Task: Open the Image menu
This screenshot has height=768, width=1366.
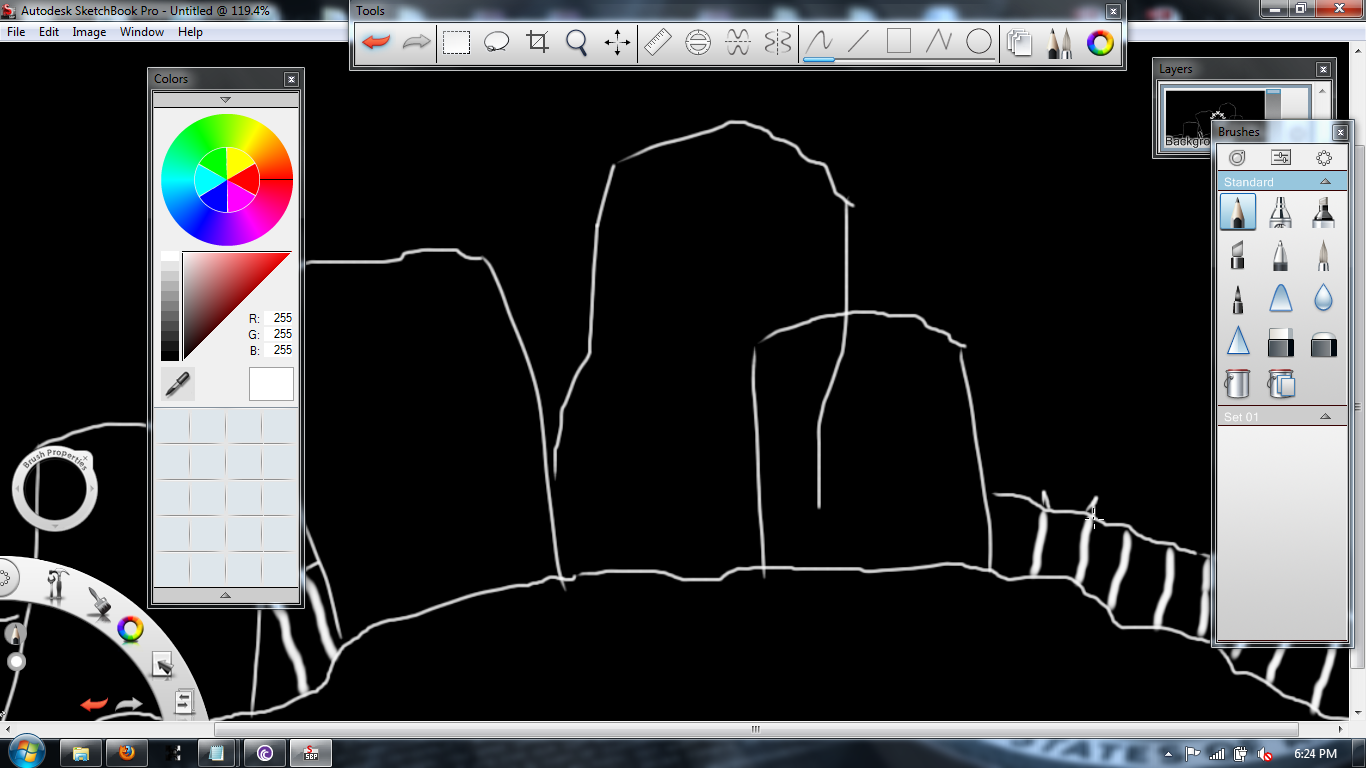Action: [x=89, y=32]
